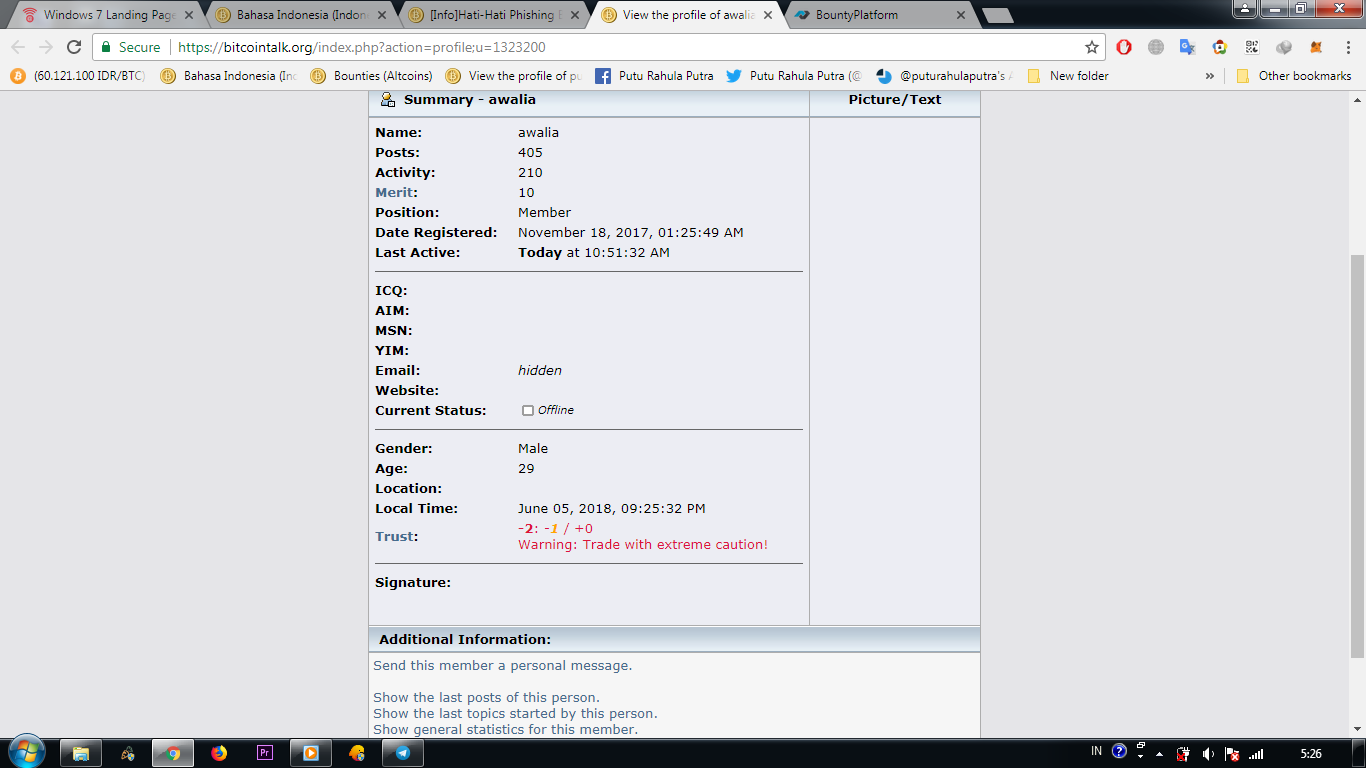Open the View the profile of pu bookmark

pos(513,76)
